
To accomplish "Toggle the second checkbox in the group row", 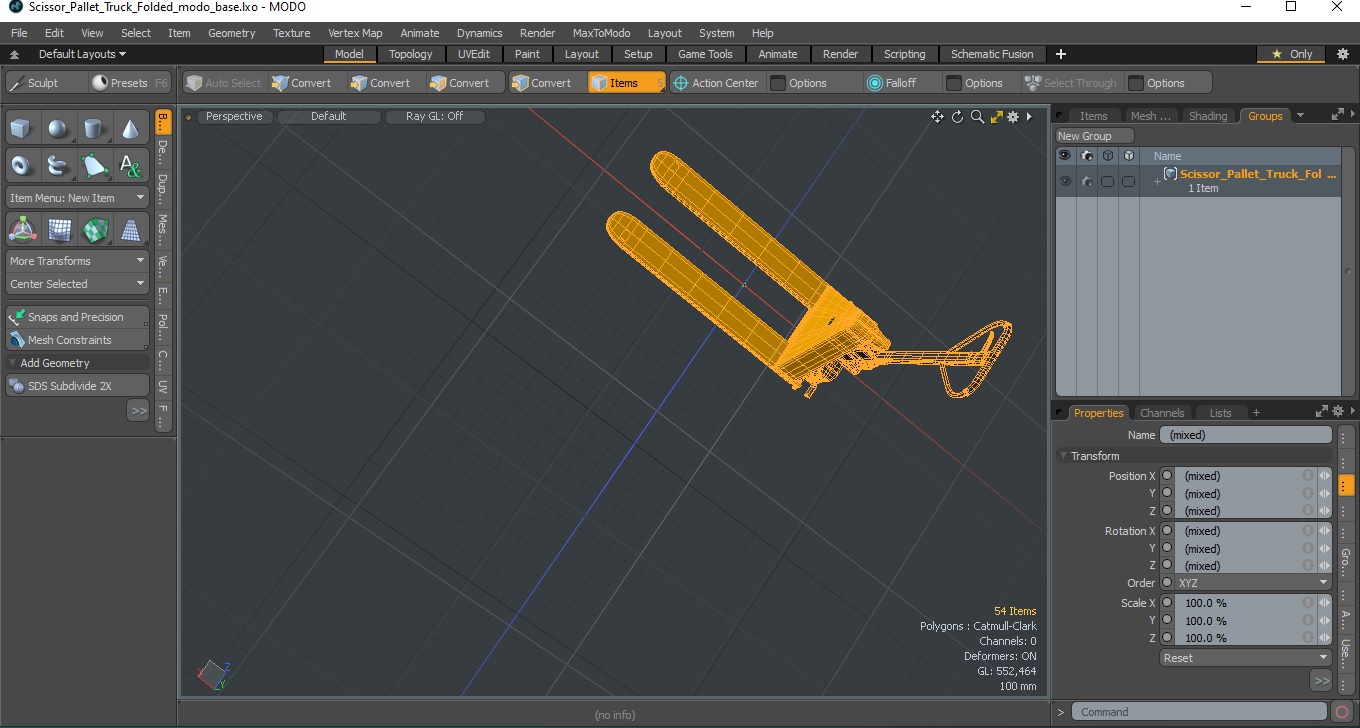I will (x=1128, y=181).
